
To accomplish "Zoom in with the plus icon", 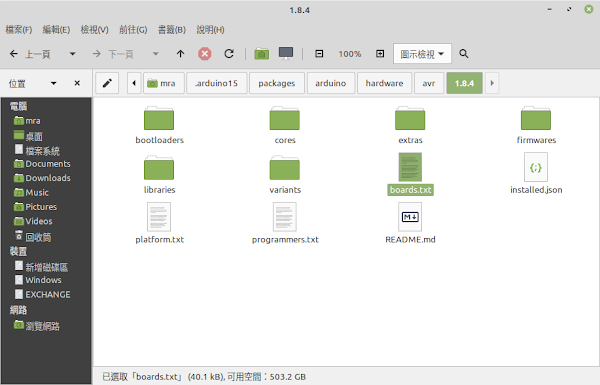I will coord(380,54).
